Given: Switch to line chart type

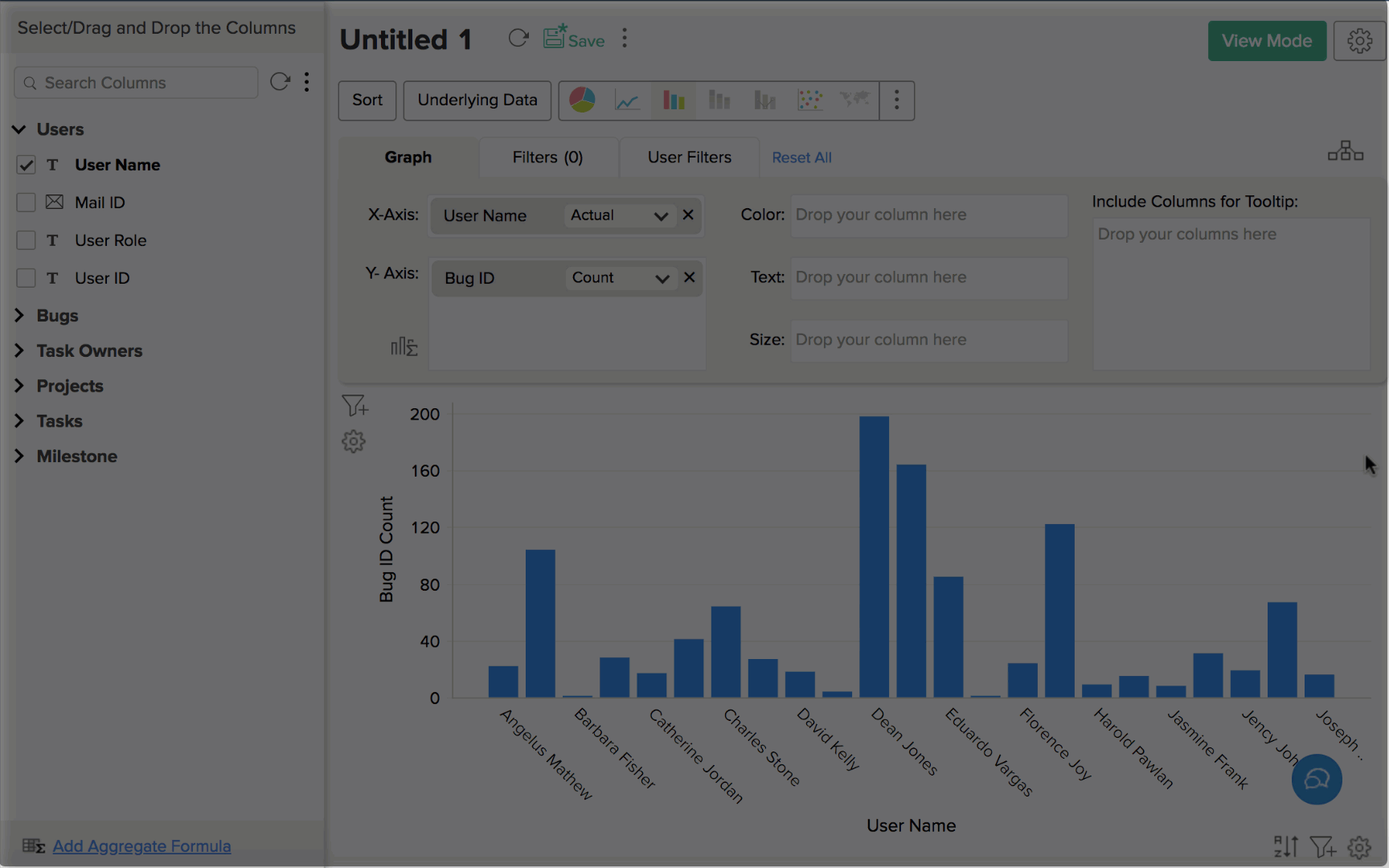Looking at the screenshot, I should [627, 100].
